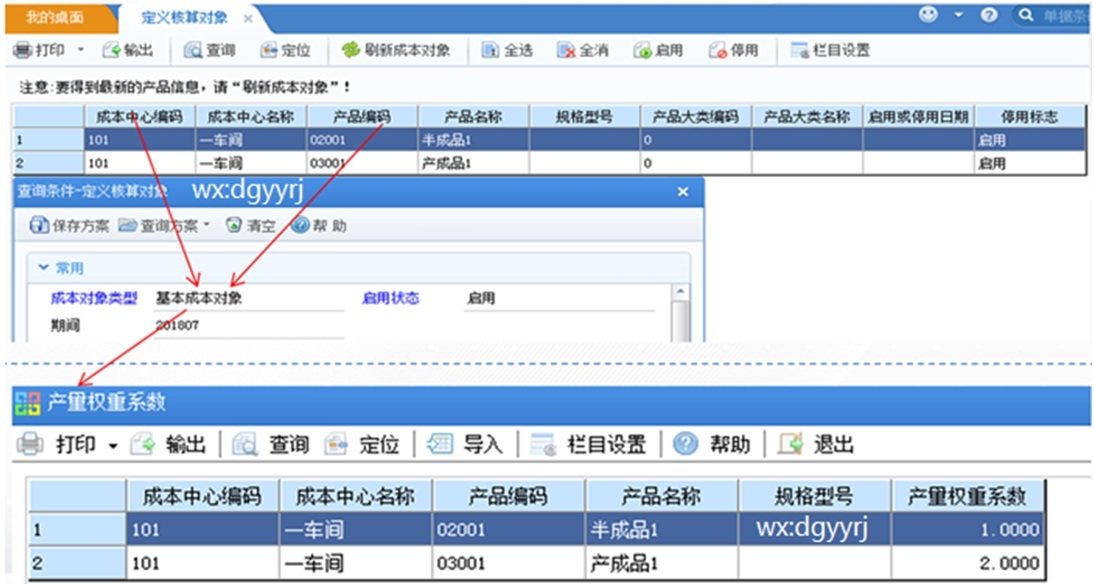Open 打印 dropdown in 产量权重系数 toolbar
Screen dimensions: 1094x586
112,446
